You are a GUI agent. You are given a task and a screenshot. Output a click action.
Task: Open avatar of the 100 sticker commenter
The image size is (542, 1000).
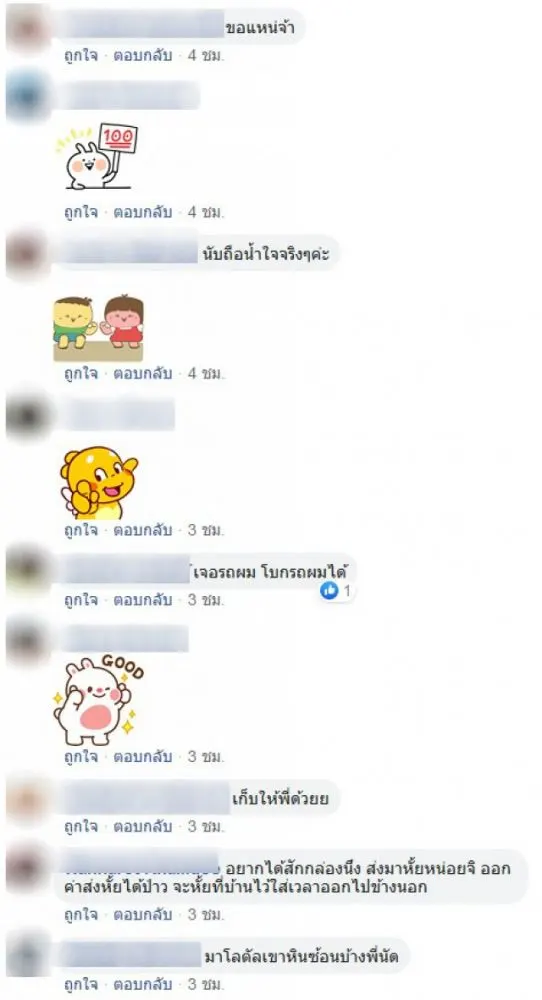[x=27, y=97]
